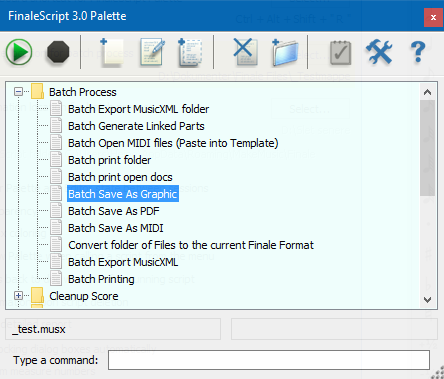Open help using the question mark icon
The height and width of the screenshot is (379, 444).
tap(418, 52)
